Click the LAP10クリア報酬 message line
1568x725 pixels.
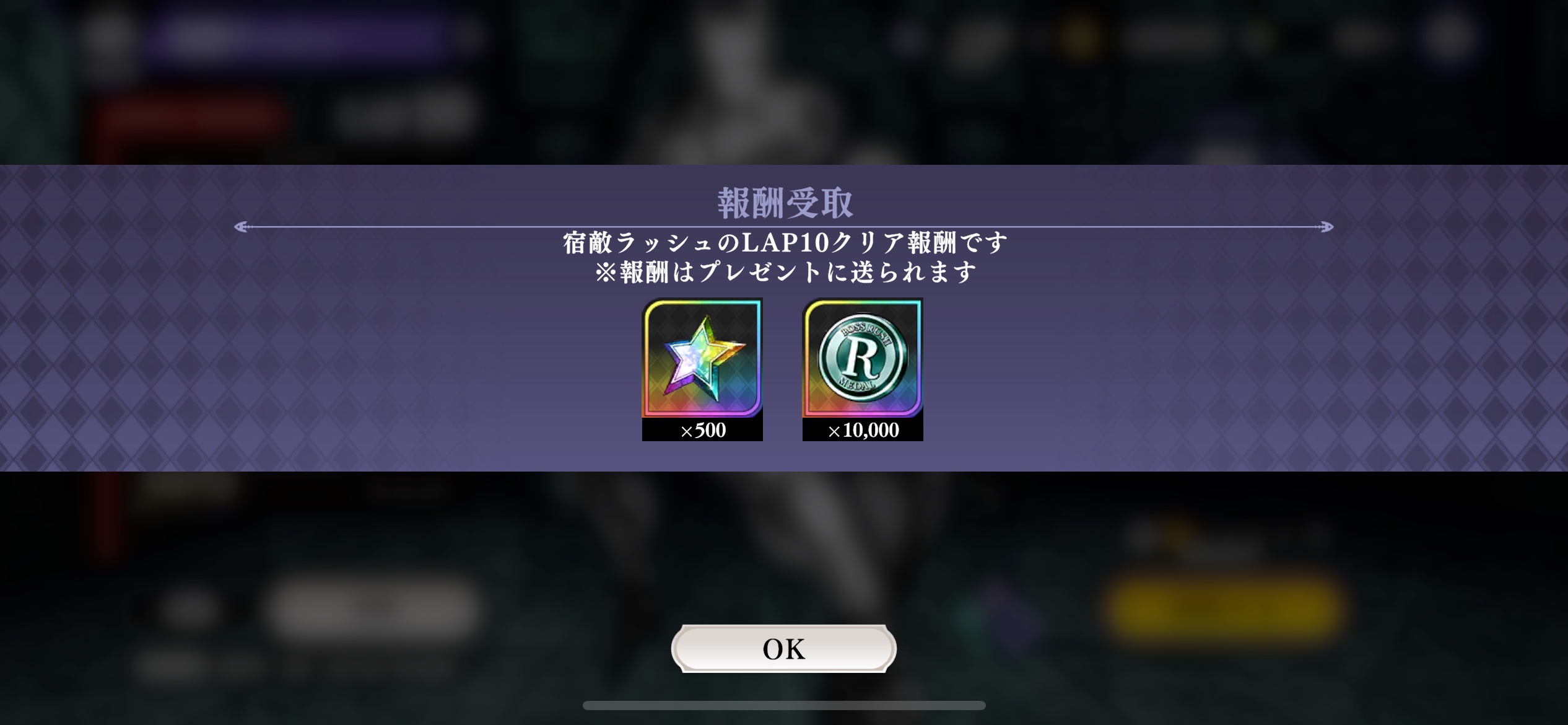pos(785,242)
